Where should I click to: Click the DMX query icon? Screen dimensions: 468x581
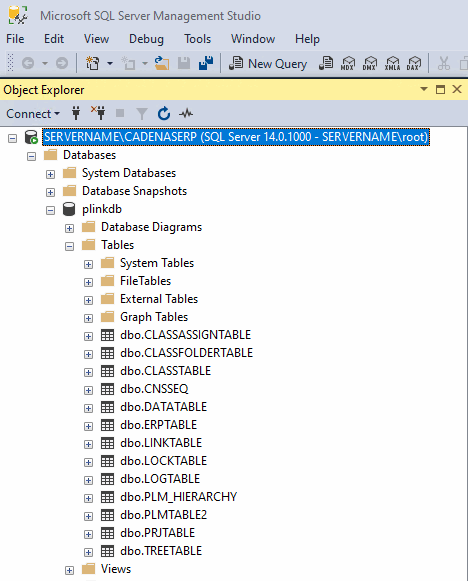tap(369, 63)
